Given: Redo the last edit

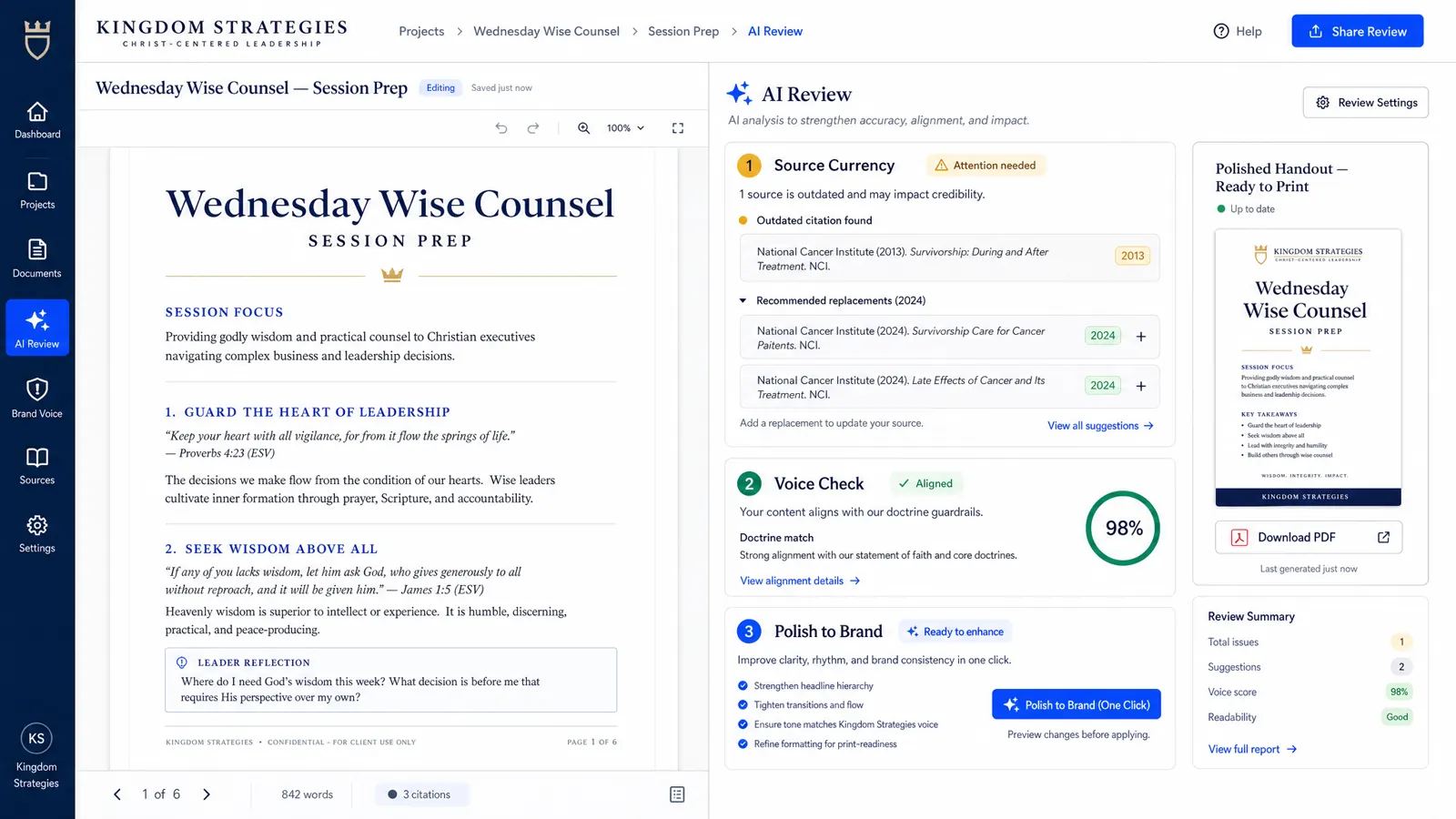Looking at the screenshot, I should (x=533, y=128).
